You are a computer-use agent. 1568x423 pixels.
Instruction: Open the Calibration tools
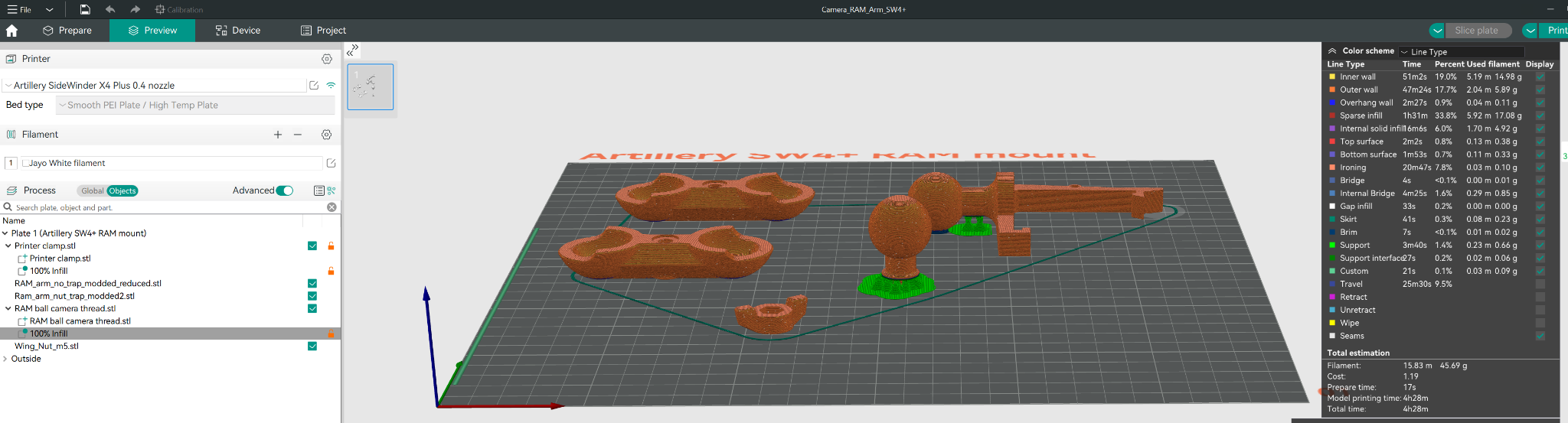[x=179, y=9]
